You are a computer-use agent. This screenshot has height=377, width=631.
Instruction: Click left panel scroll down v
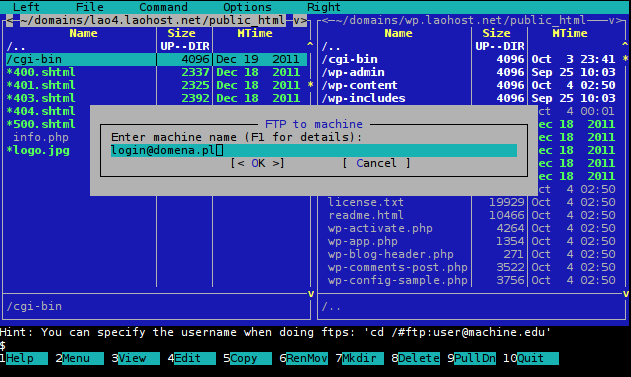tap(311, 294)
